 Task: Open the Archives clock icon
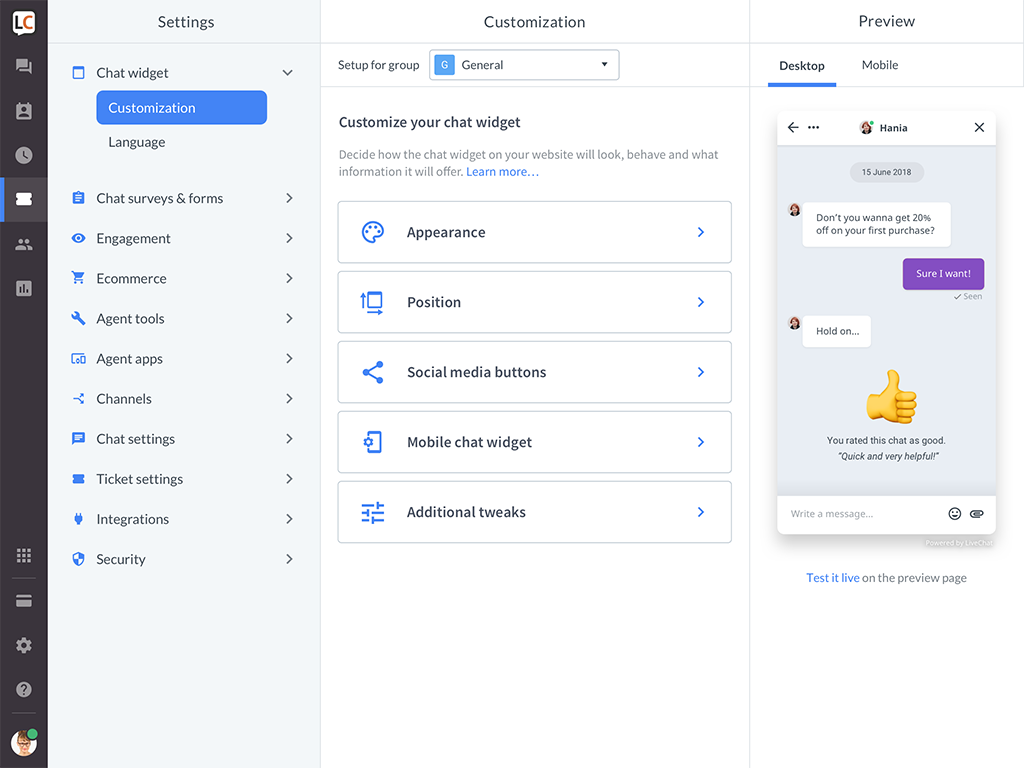click(x=24, y=155)
